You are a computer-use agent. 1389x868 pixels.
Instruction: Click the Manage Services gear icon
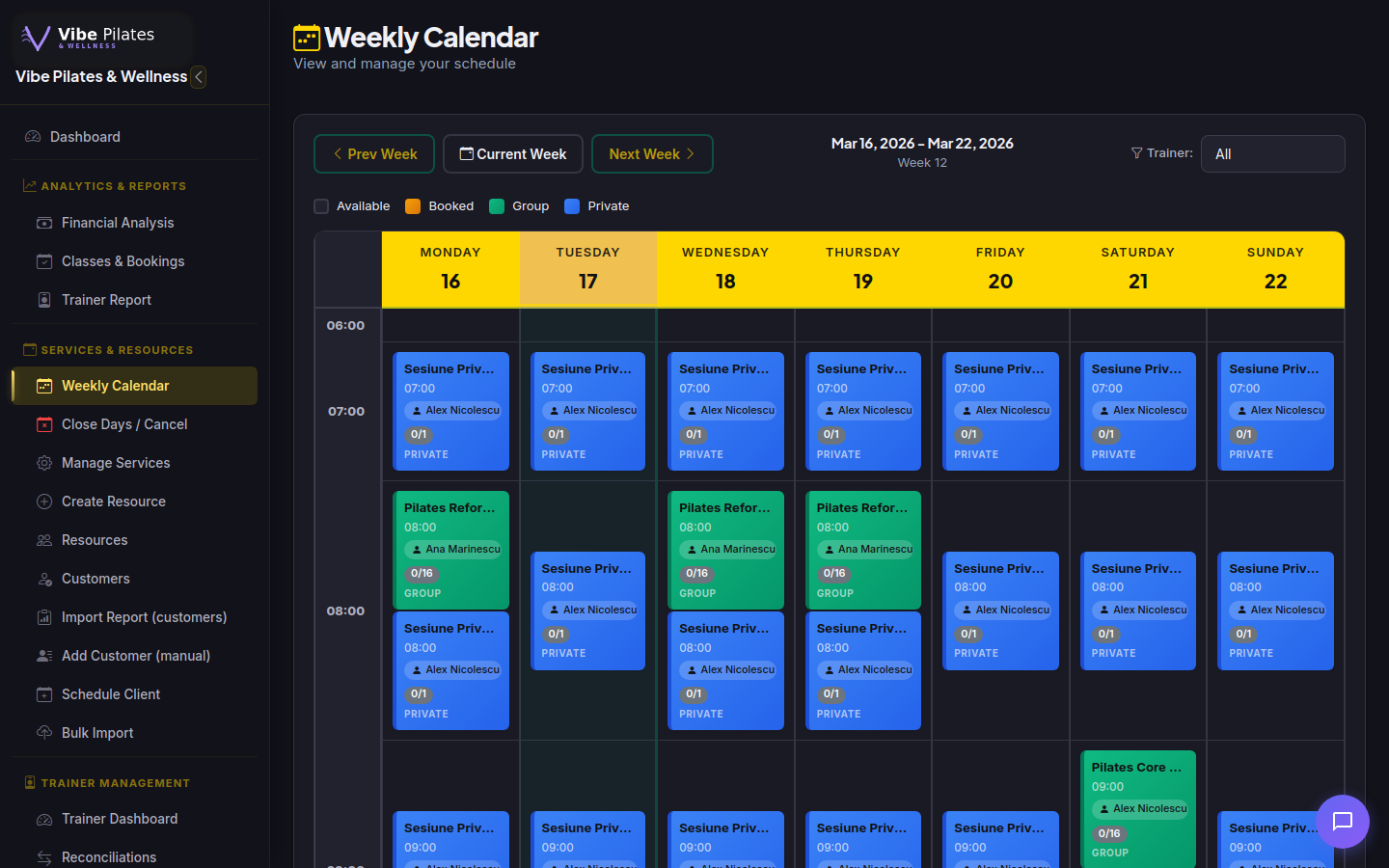[x=44, y=463]
